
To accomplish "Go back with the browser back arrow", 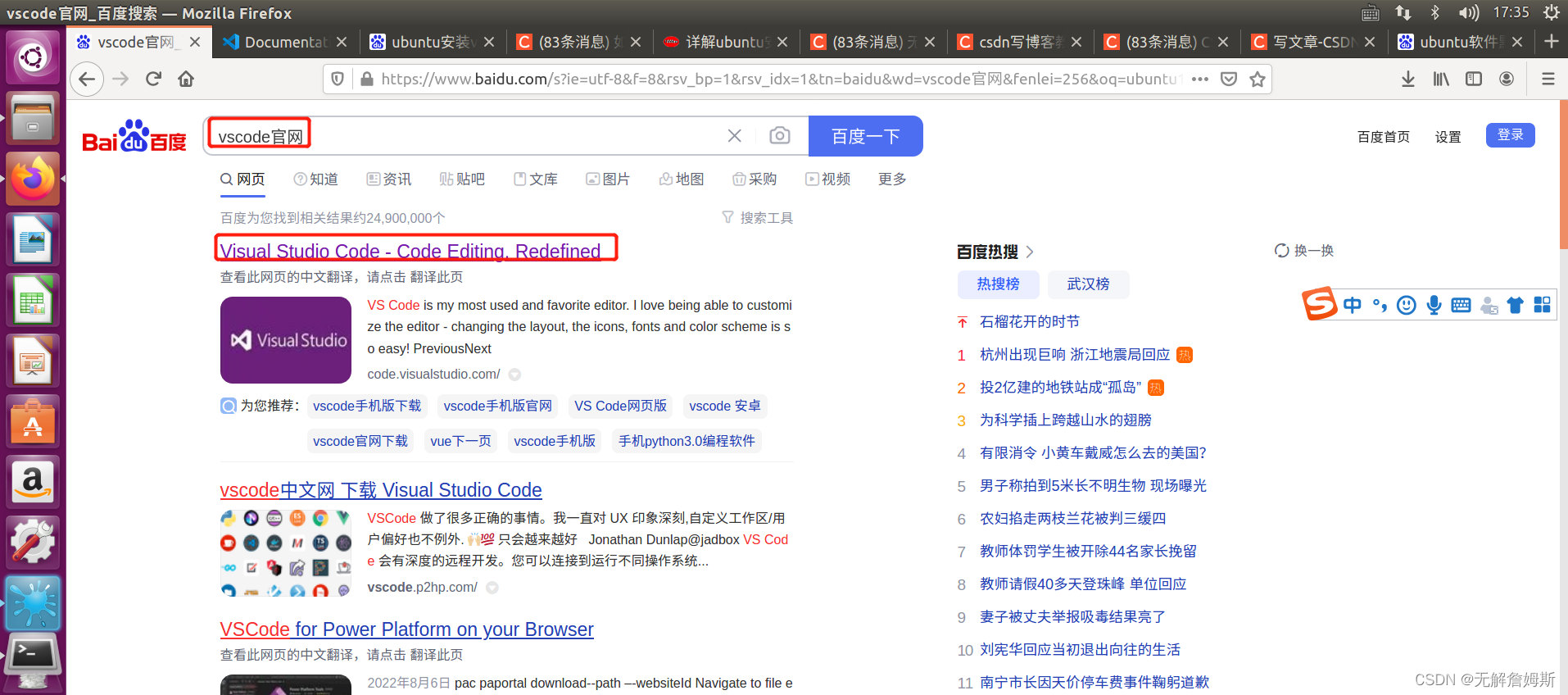I will pos(87,79).
